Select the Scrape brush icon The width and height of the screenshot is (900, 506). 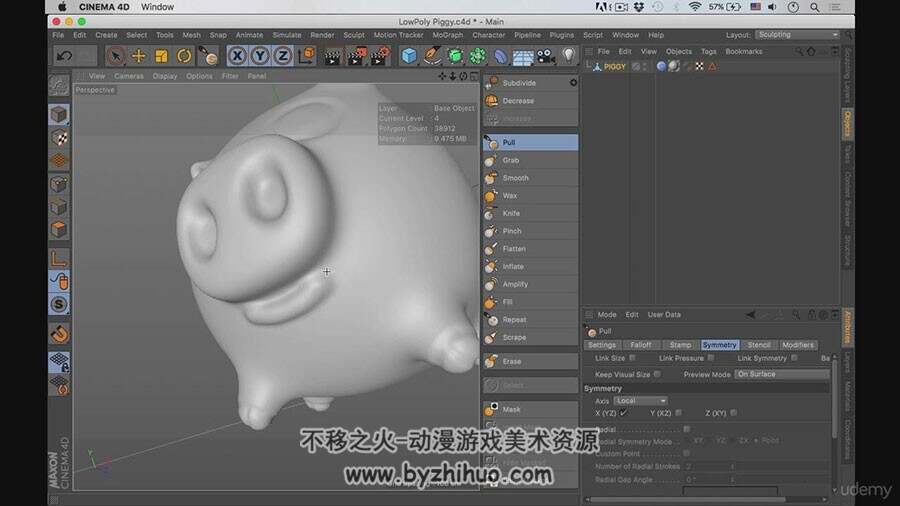click(x=491, y=337)
